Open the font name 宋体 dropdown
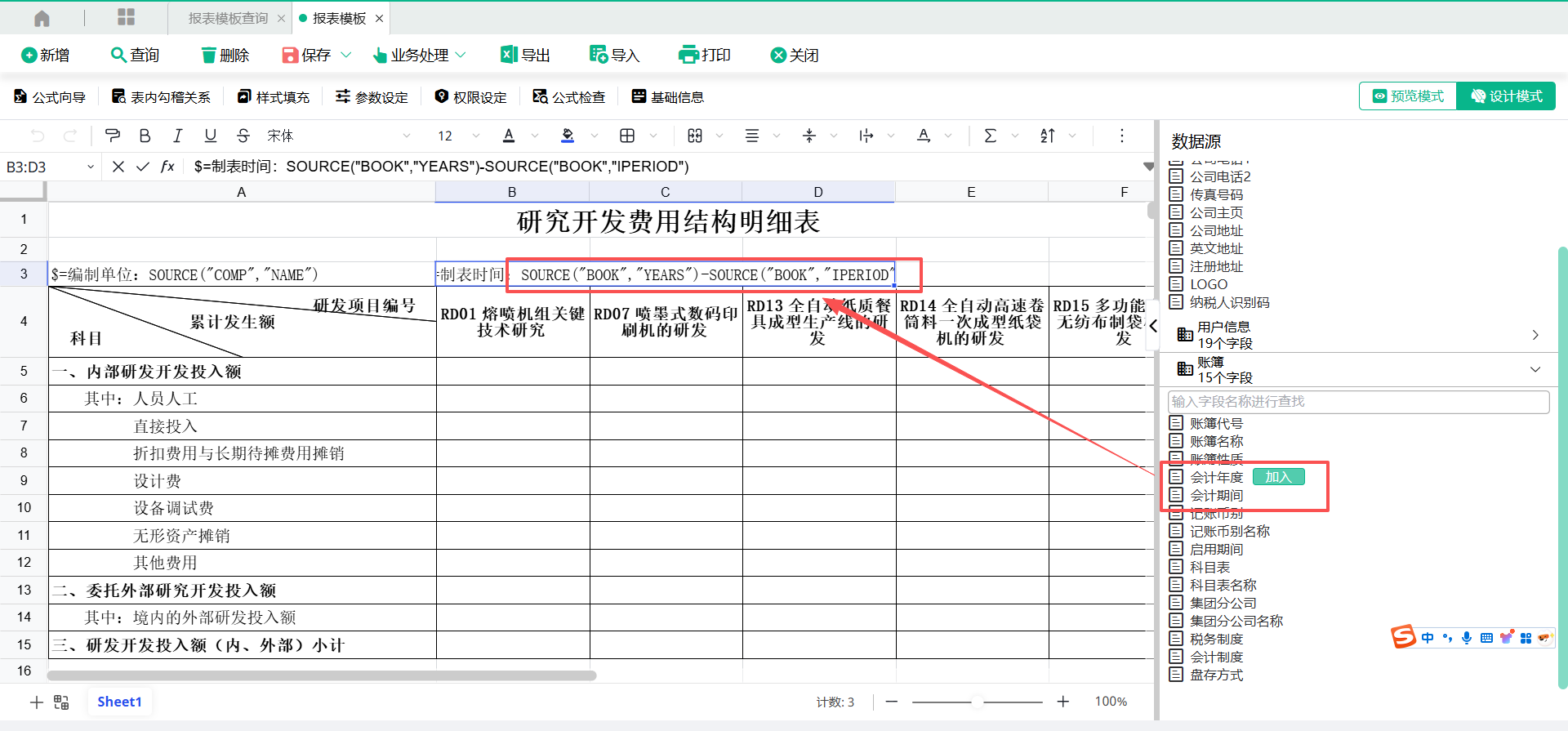Viewport: 1568px width, 731px height. pyautogui.click(x=338, y=136)
